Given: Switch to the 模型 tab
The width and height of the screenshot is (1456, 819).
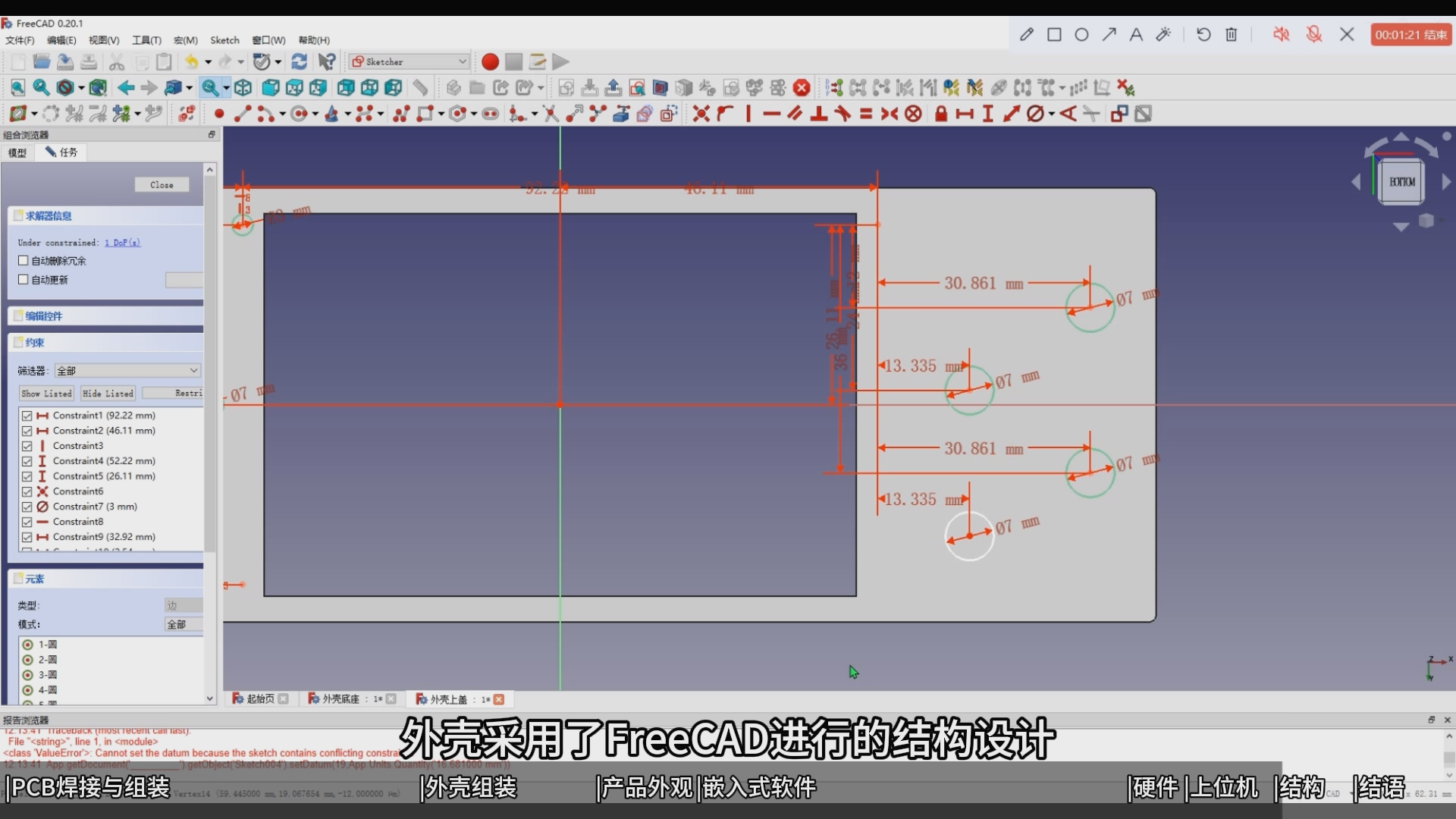Looking at the screenshot, I should pyautogui.click(x=17, y=152).
